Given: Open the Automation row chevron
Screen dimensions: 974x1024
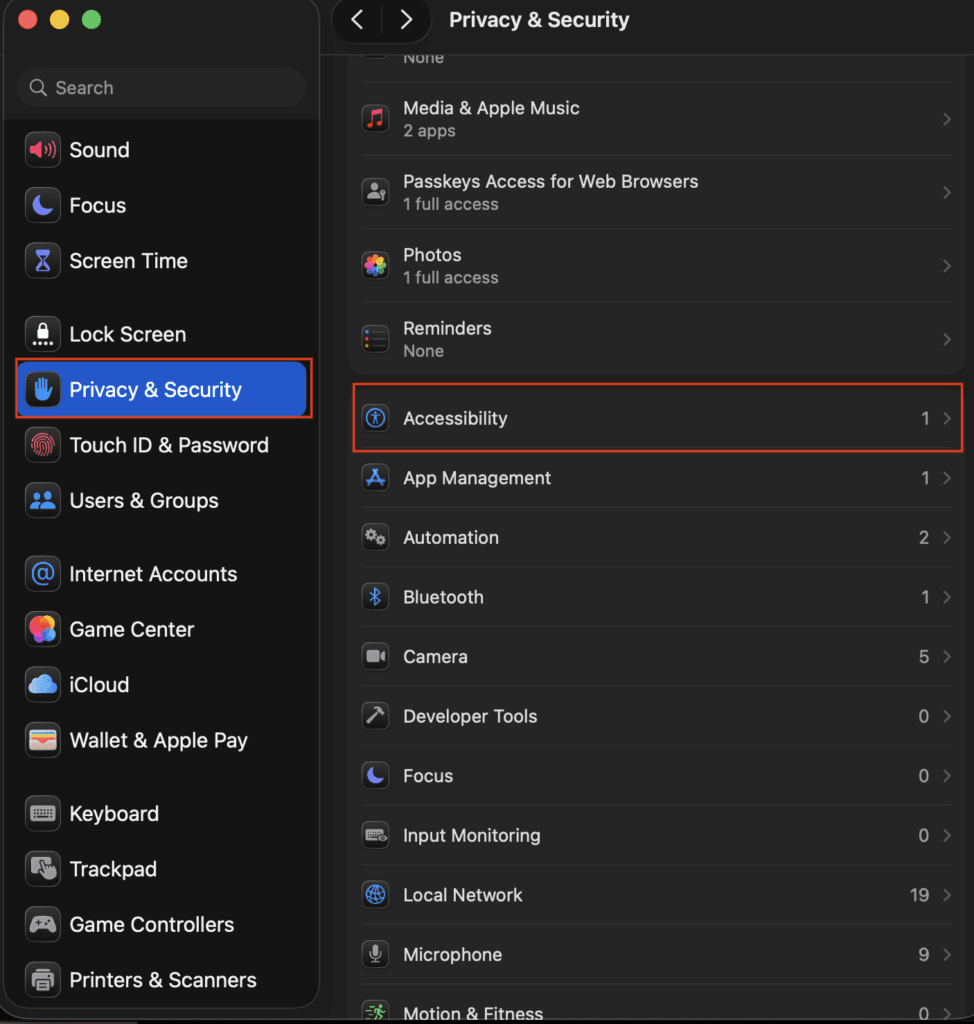Looking at the screenshot, I should tap(947, 537).
